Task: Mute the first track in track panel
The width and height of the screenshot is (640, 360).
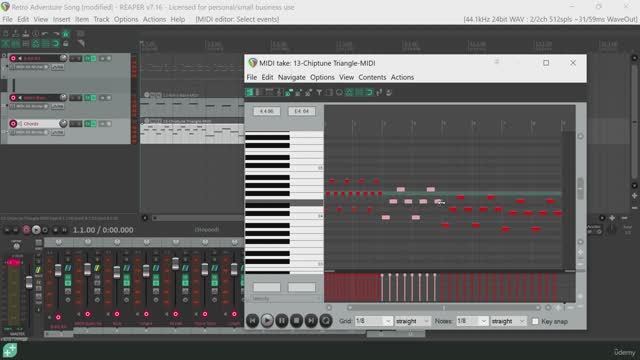Action: (x=73, y=58)
